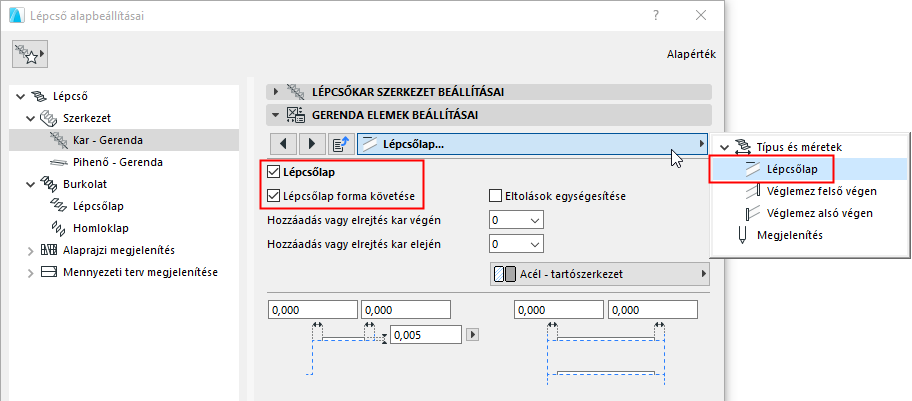Expand Mennyezeti terv megjelenítése node
The height and width of the screenshot is (401, 912).
point(31,272)
